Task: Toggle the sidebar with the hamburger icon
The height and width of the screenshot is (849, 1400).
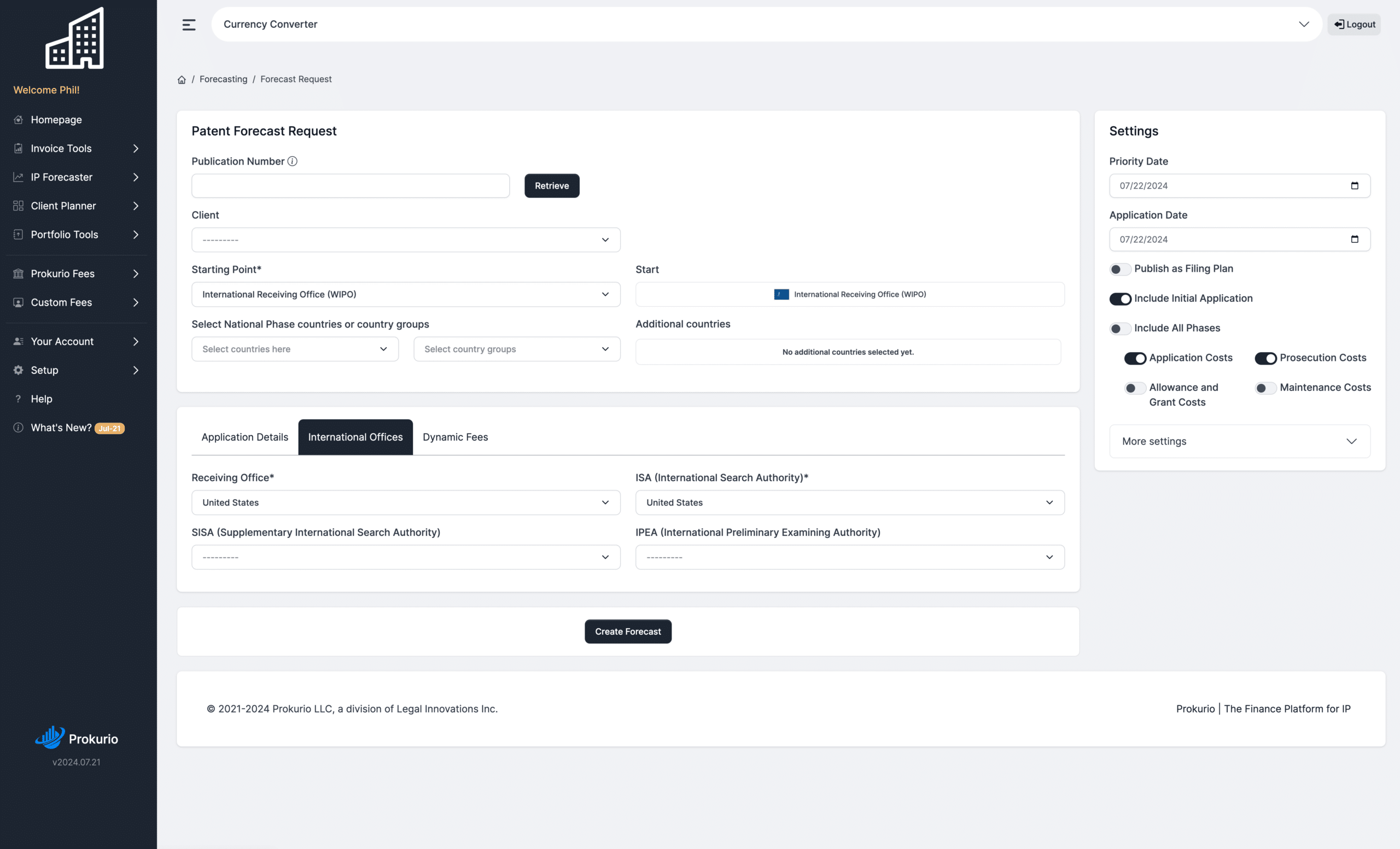Action: [x=189, y=25]
